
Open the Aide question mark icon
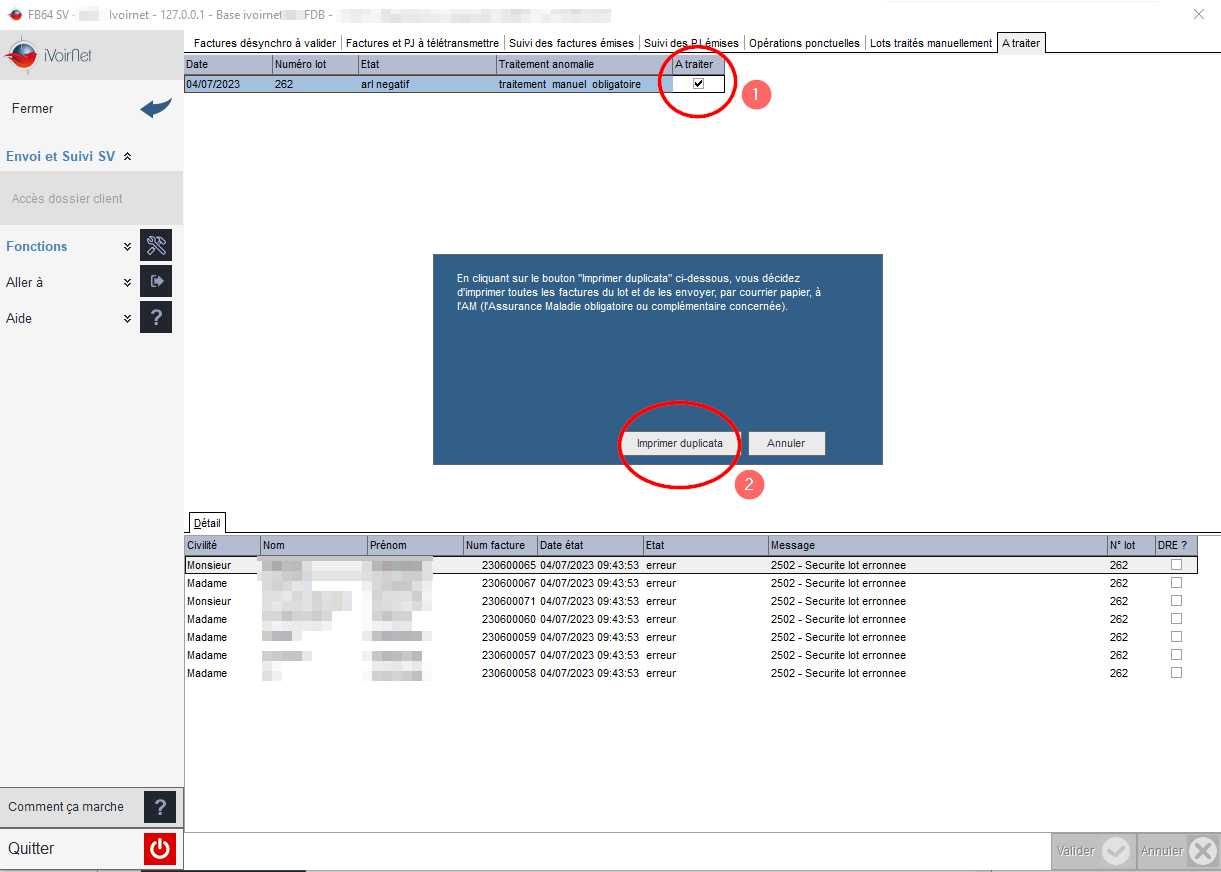156,317
